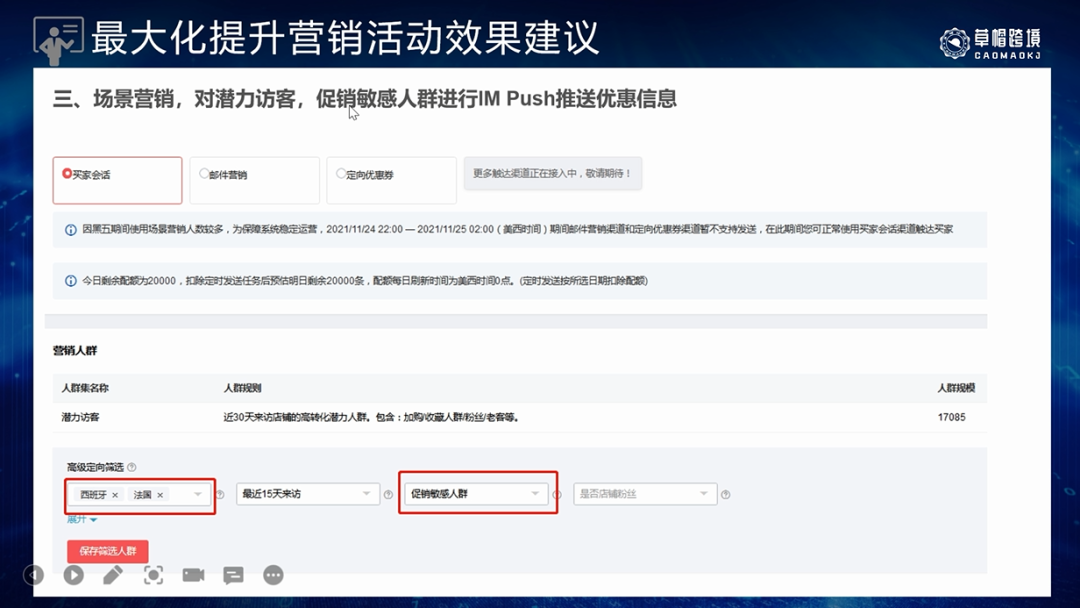Select the 买家会话 radio option
This screenshot has width=1080, height=608.
[x=67, y=174]
